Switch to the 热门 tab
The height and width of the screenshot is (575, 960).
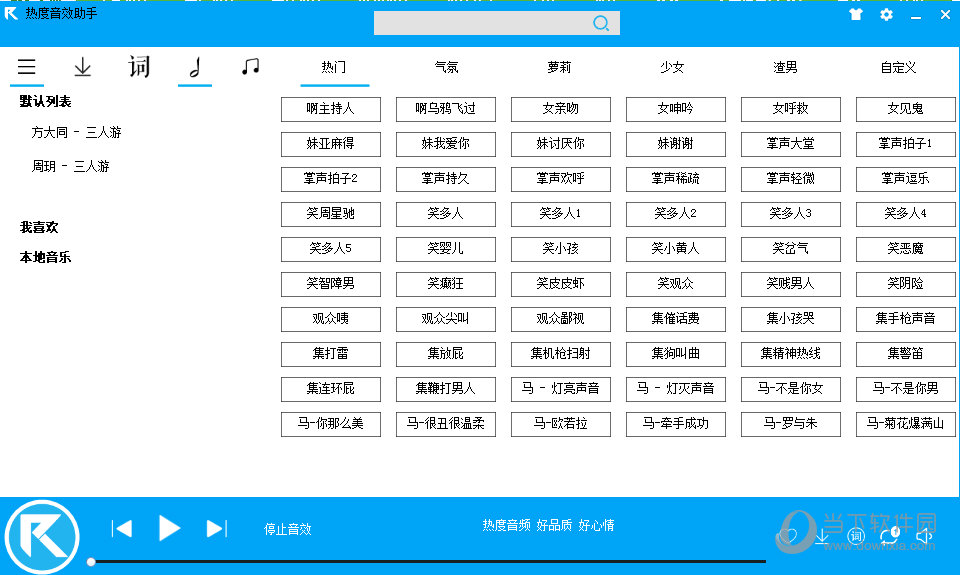pos(334,67)
